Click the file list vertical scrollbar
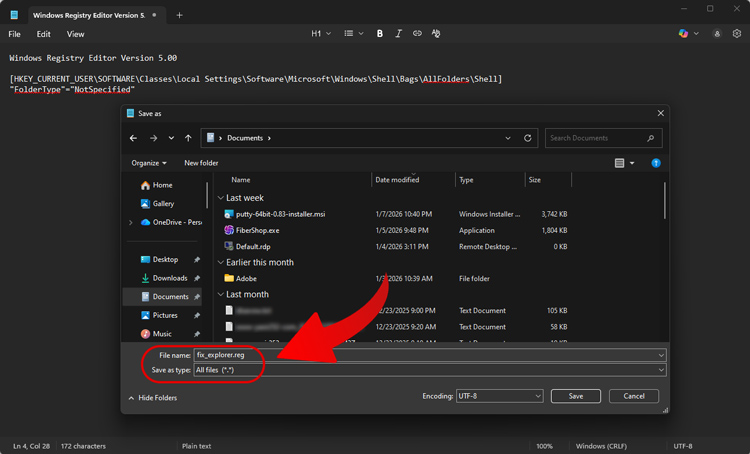The width and height of the screenshot is (750, 454). click(x=664, y=200)
